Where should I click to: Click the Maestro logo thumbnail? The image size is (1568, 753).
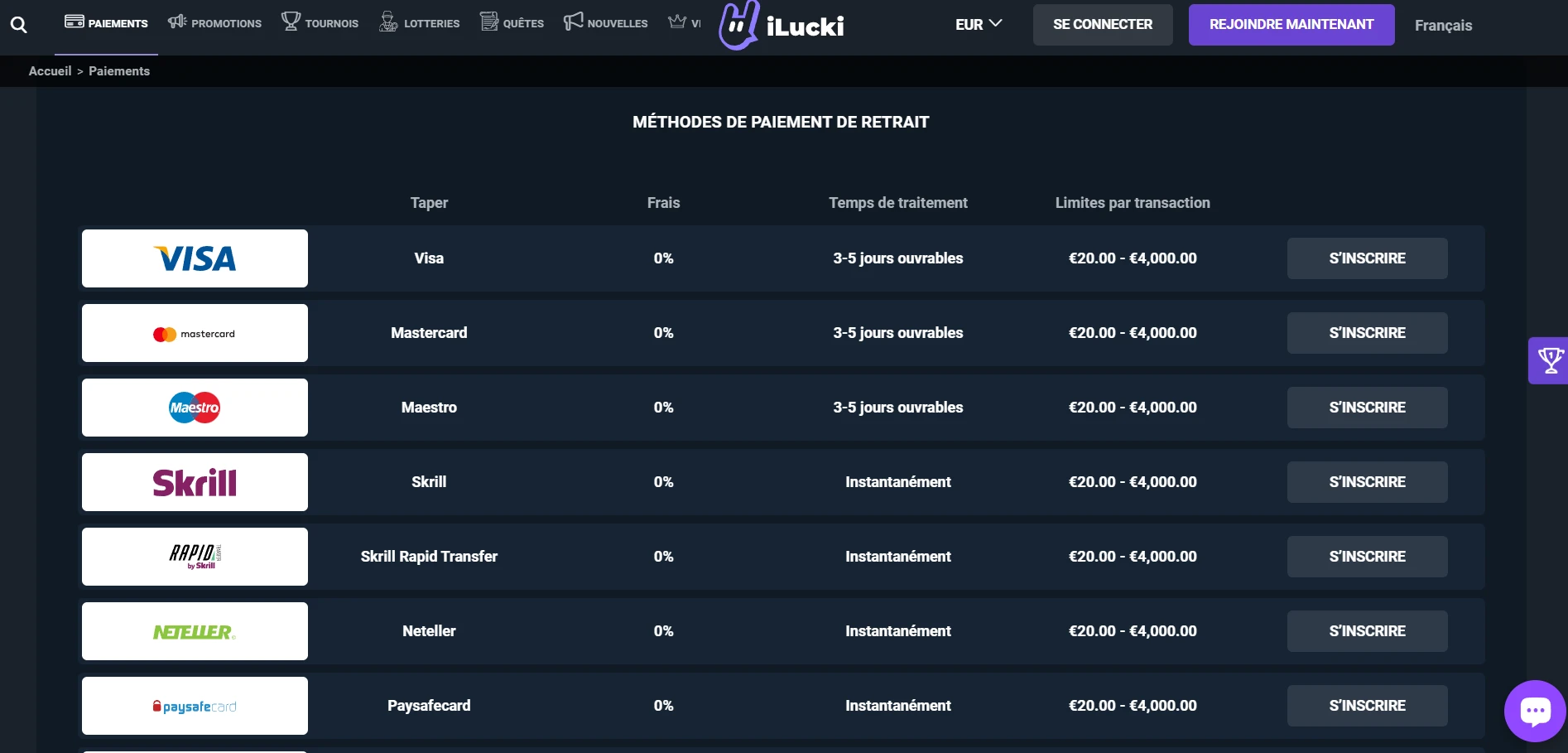coord(195,408)
